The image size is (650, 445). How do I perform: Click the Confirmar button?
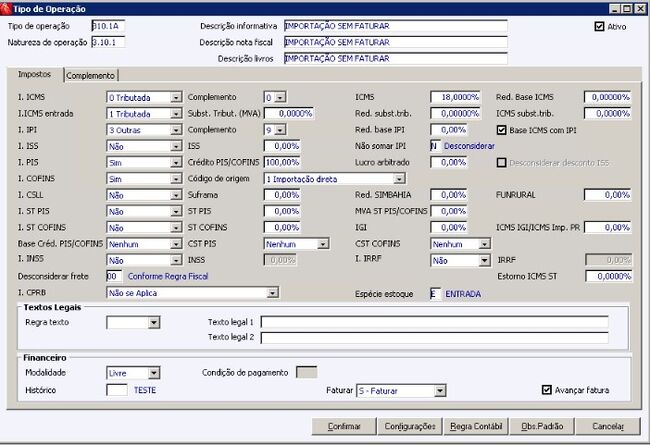pyautogui.click(x=344, y=426)
